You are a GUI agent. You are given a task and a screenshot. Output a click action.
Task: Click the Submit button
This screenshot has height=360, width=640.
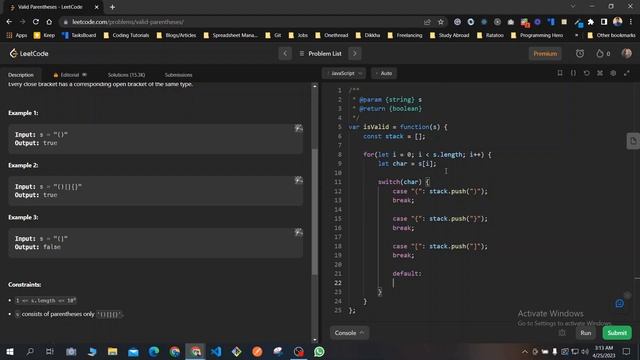617,333
